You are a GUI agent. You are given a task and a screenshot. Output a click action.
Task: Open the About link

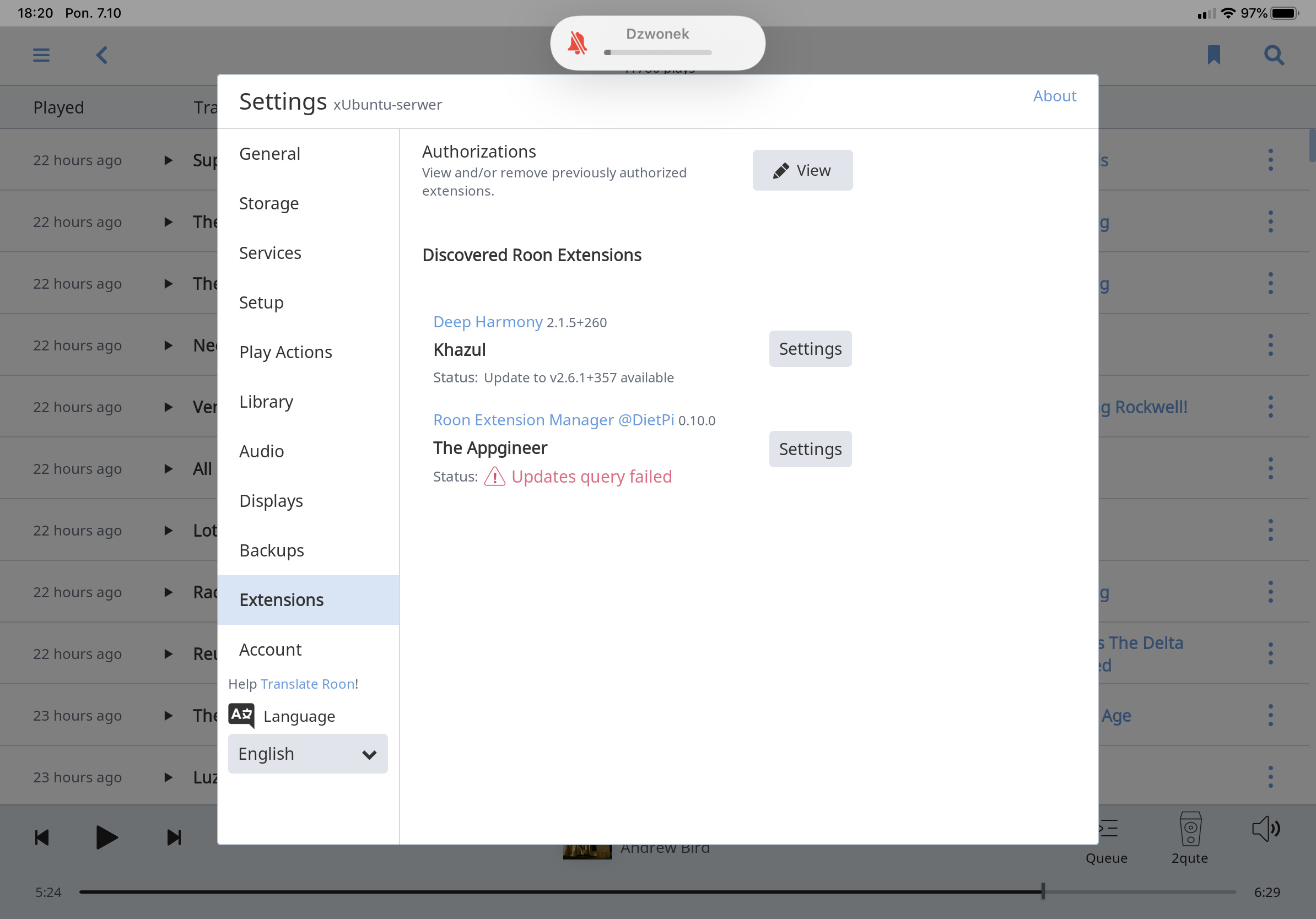pos(1055,96)
